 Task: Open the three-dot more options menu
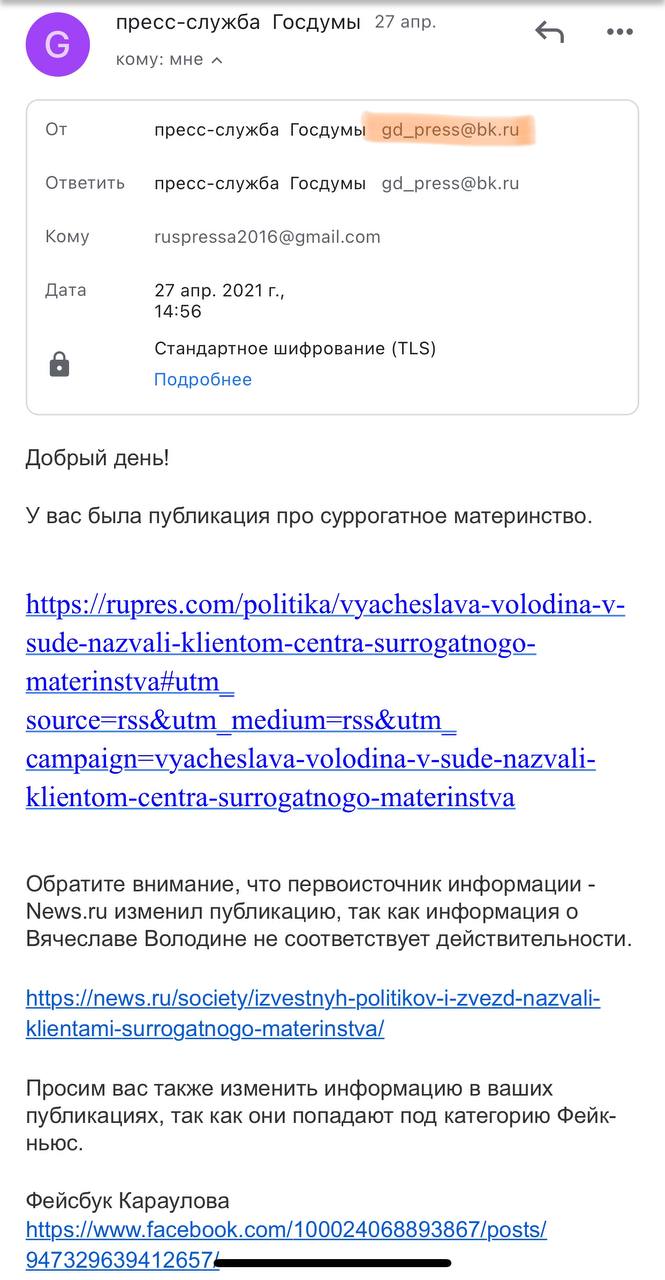pos(620,33)
